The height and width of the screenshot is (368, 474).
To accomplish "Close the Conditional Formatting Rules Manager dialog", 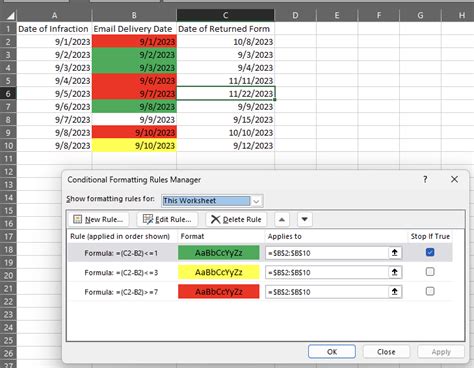I will coord(454,179).
